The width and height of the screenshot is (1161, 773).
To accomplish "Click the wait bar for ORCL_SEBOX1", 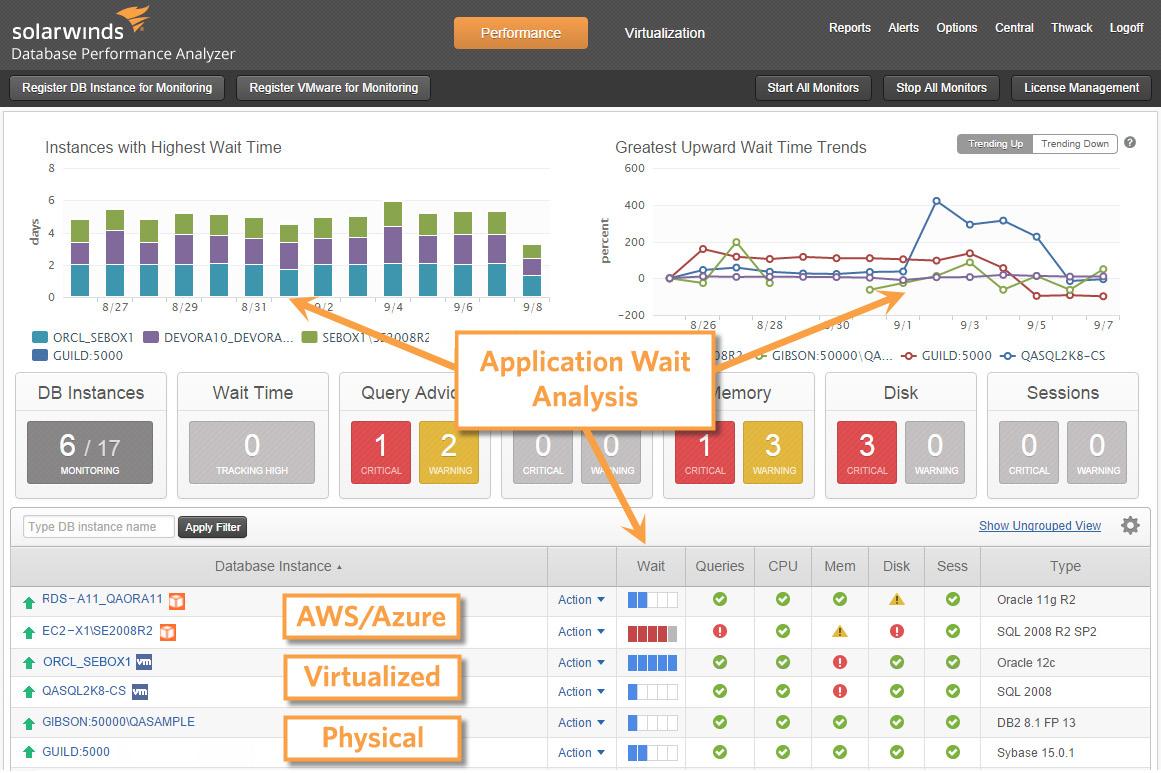I will [652, 662].
